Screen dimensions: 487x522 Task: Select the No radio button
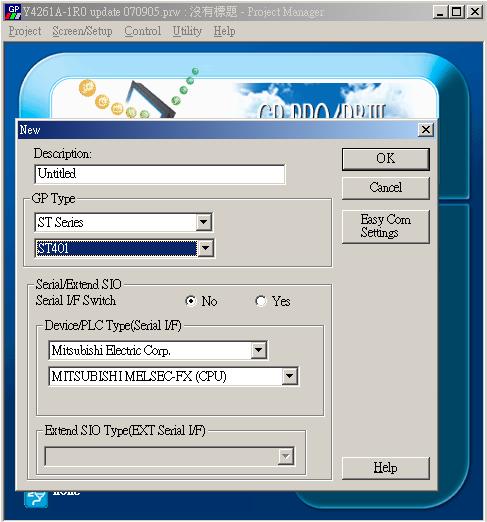pyautogui.click(x=191, y=301)
